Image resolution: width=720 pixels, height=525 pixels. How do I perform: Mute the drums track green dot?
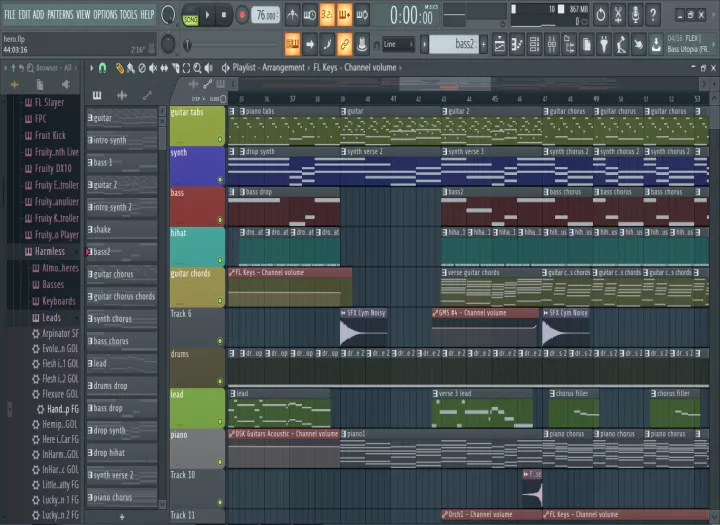[x=220, y=381]
